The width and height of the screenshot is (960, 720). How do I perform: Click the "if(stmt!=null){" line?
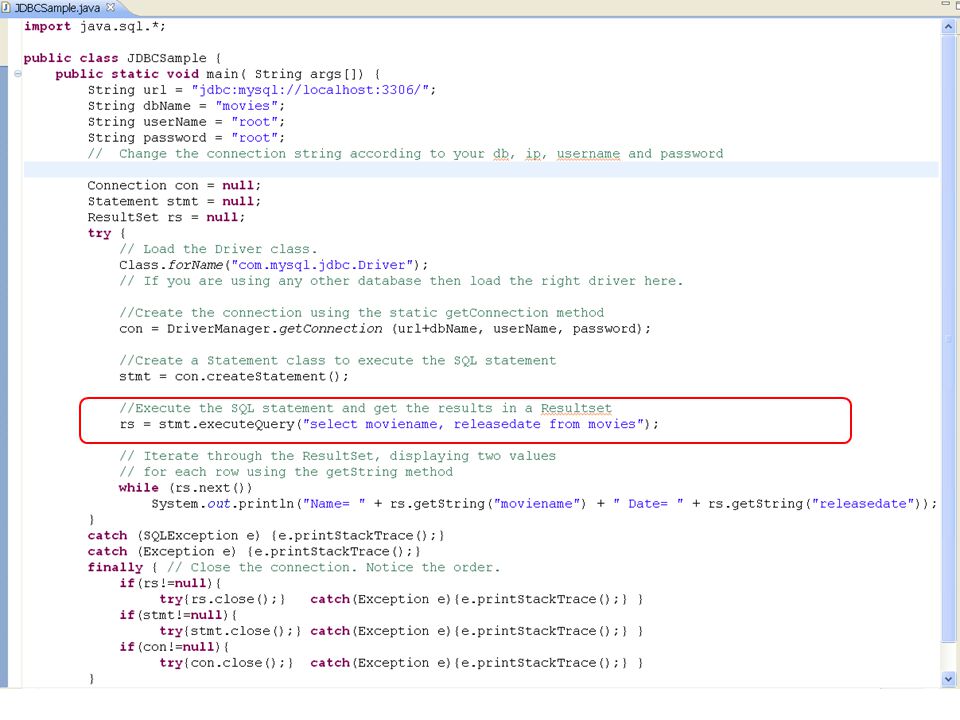[178, 615]
